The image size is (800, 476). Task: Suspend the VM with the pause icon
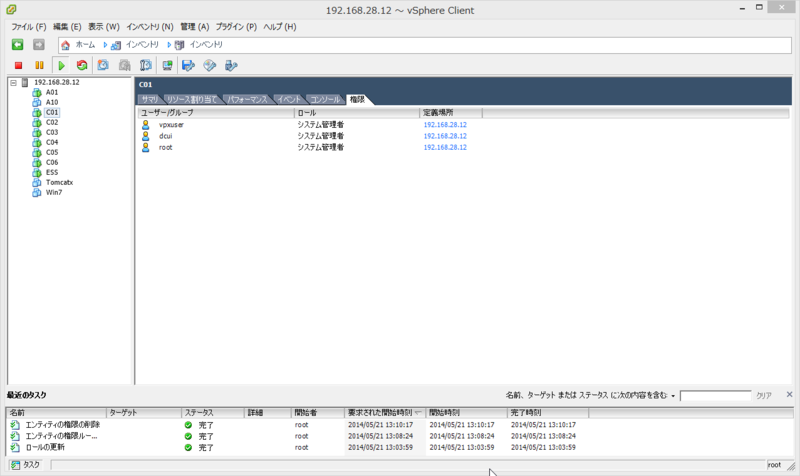tap(39, 65)
